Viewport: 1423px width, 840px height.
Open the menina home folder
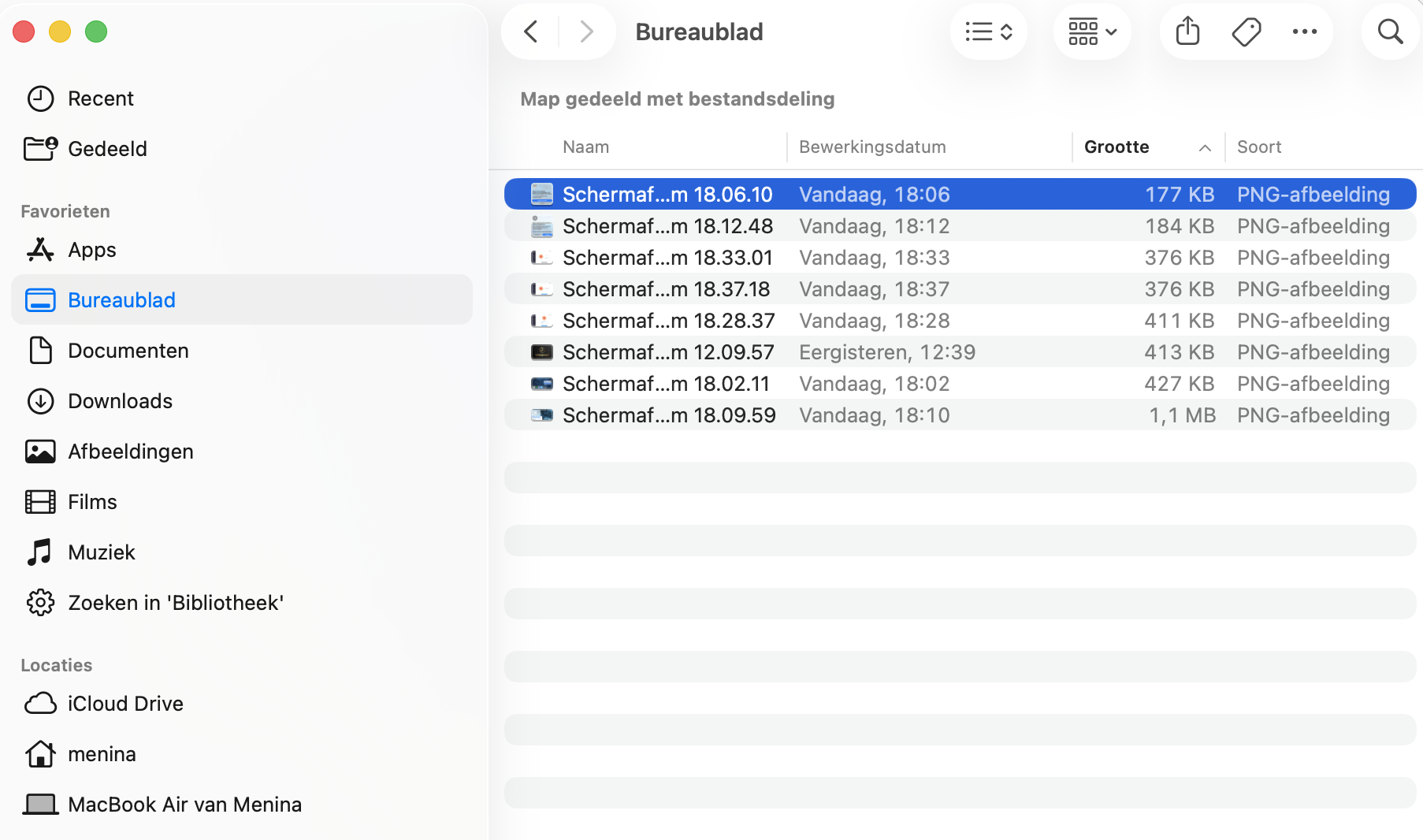[x=102, y=753]
